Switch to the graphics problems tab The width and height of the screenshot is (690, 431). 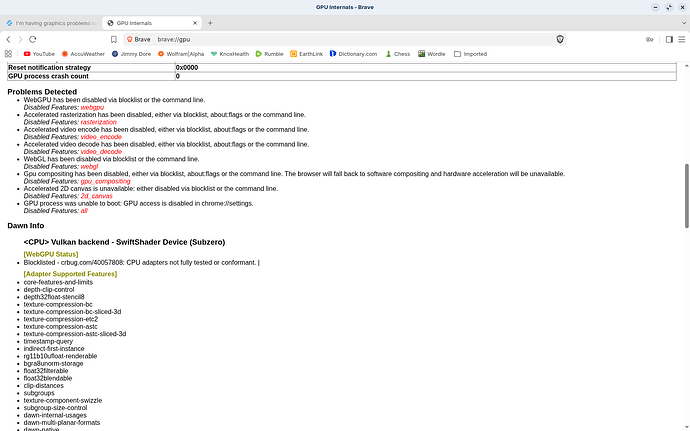[51, 23]
